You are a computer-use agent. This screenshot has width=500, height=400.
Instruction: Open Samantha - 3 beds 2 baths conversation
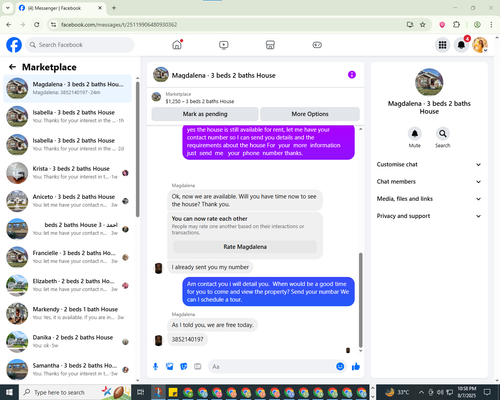click(x=68, y=369)
